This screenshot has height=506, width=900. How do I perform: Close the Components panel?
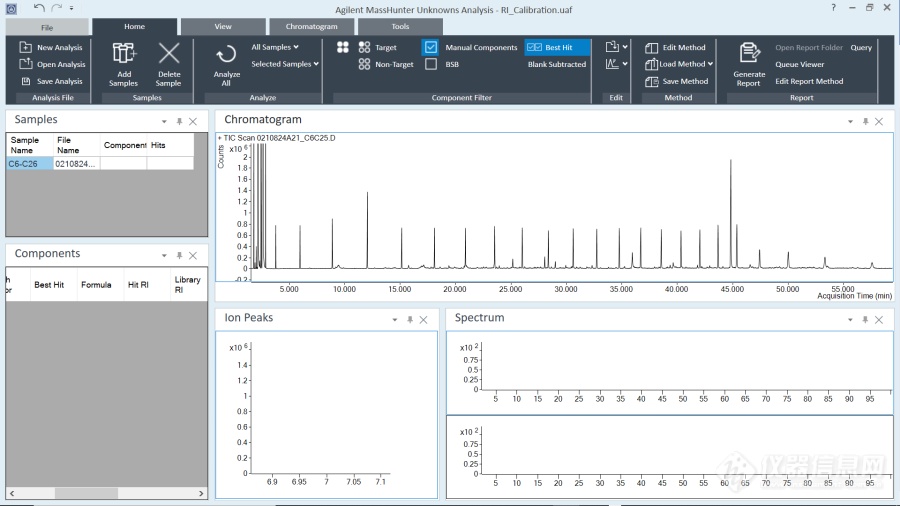[193, 255]
